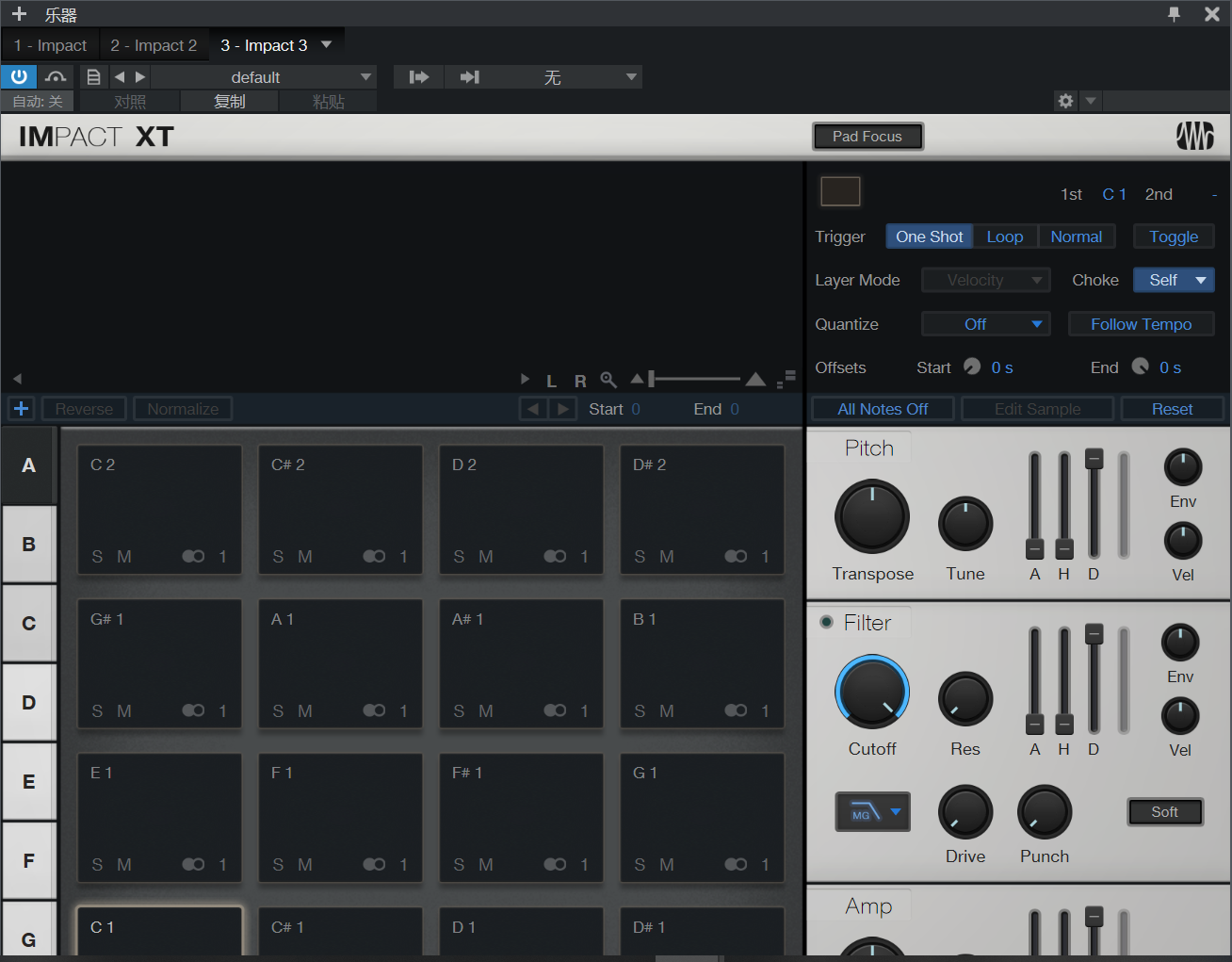Open the Quantize Off dropdown
This screenshot has width=1232, height=962.
pyautogui.click(x=985, y=324)
